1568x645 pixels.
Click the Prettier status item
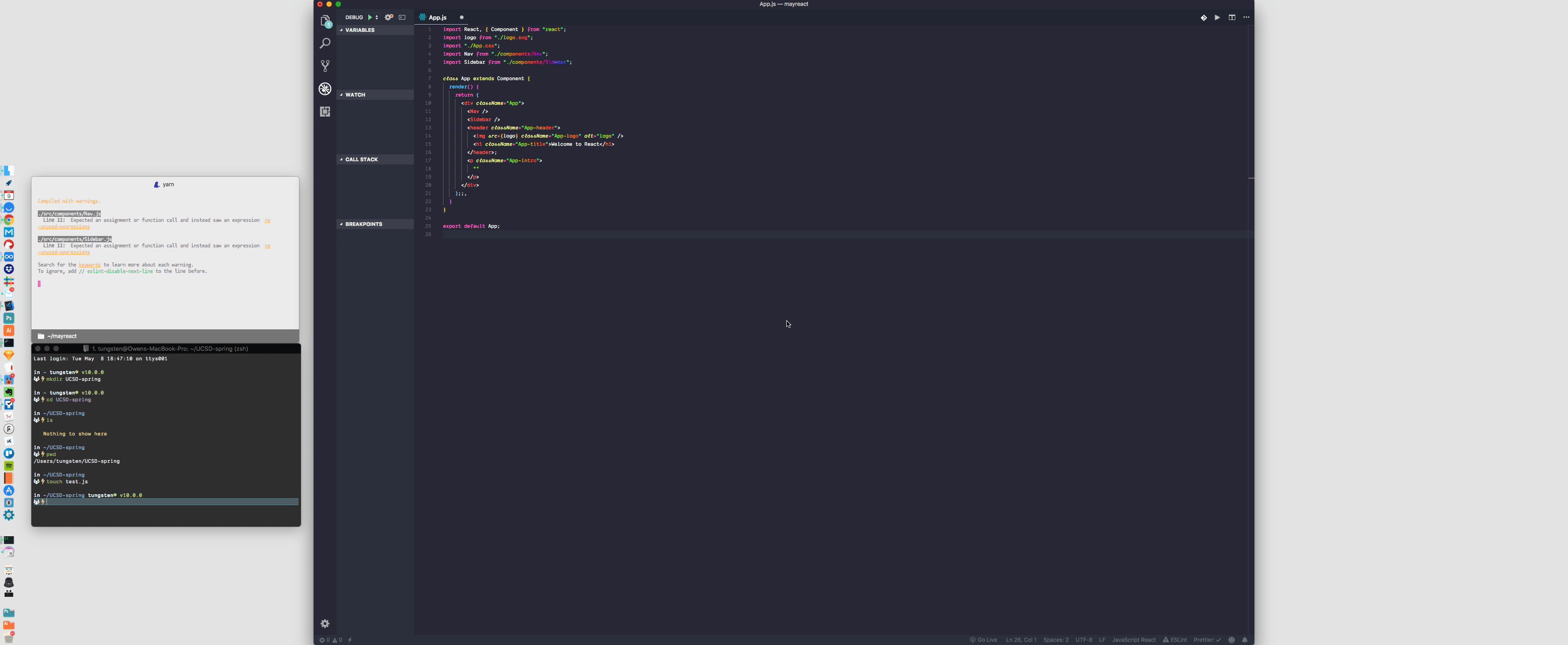point(1207,640)
